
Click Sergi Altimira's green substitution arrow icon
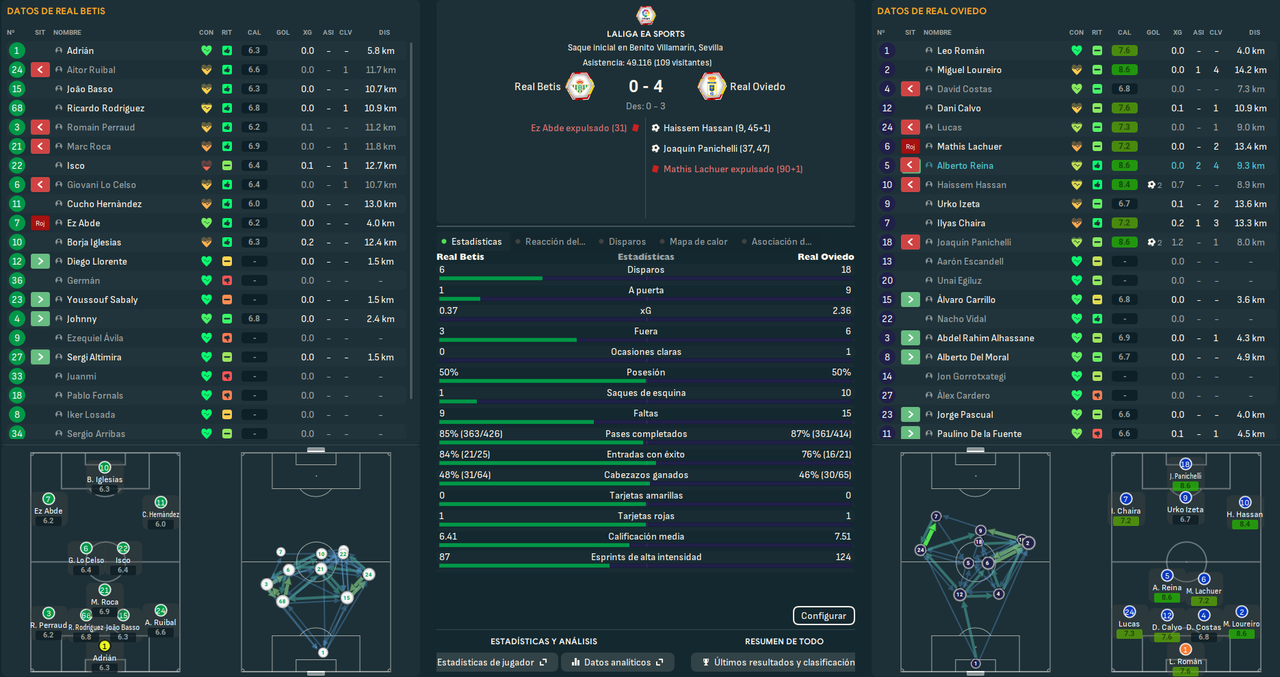point(40,358)
